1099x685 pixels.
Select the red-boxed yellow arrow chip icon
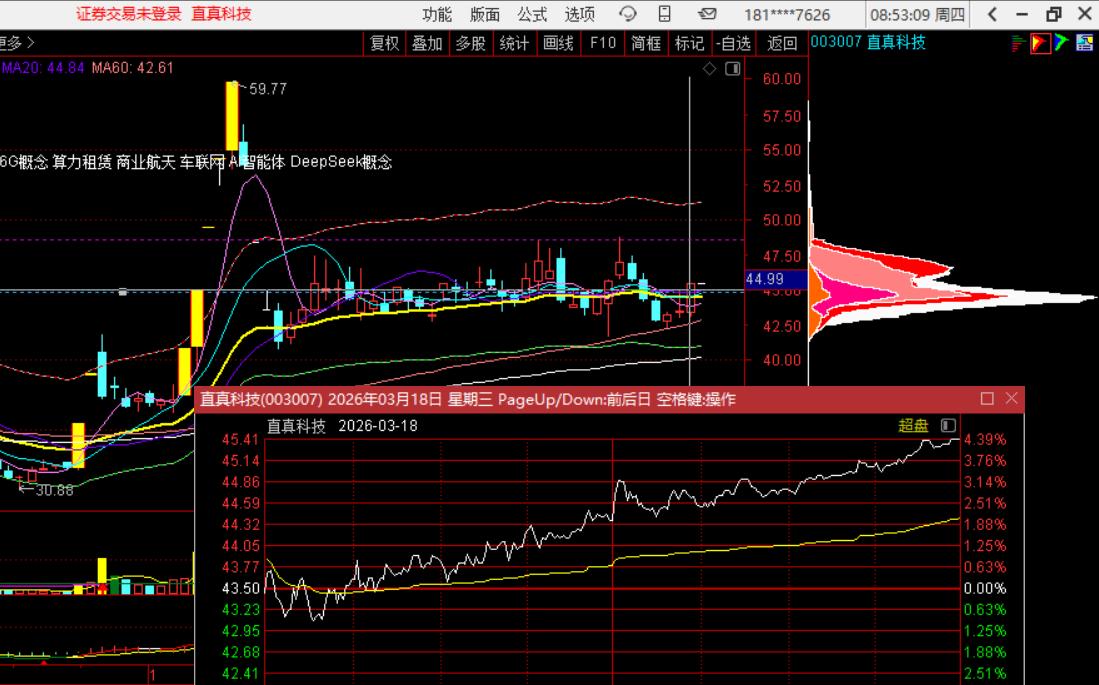coord(1040,43)
